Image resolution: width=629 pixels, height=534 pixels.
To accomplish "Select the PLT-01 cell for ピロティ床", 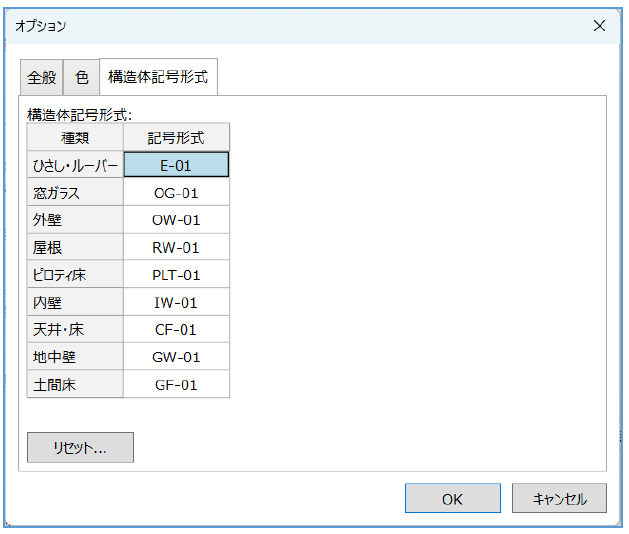I will (x=176, y=275).
